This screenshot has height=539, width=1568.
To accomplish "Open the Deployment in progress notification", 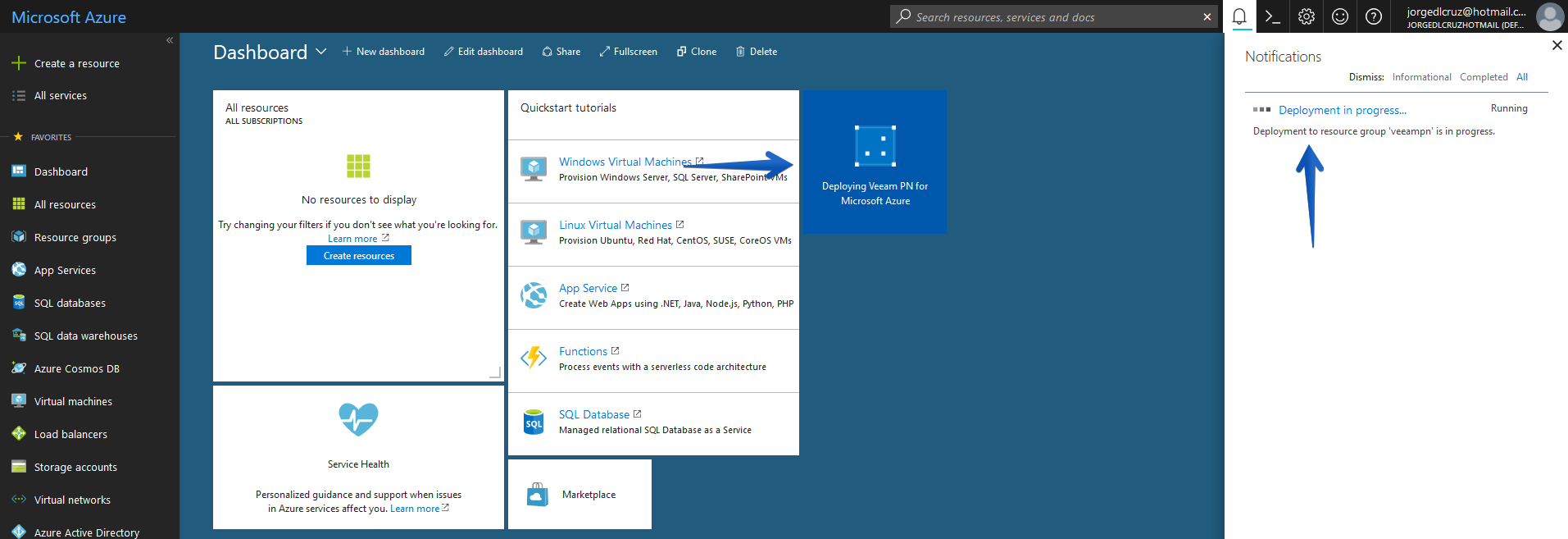I will (1342, 110).
